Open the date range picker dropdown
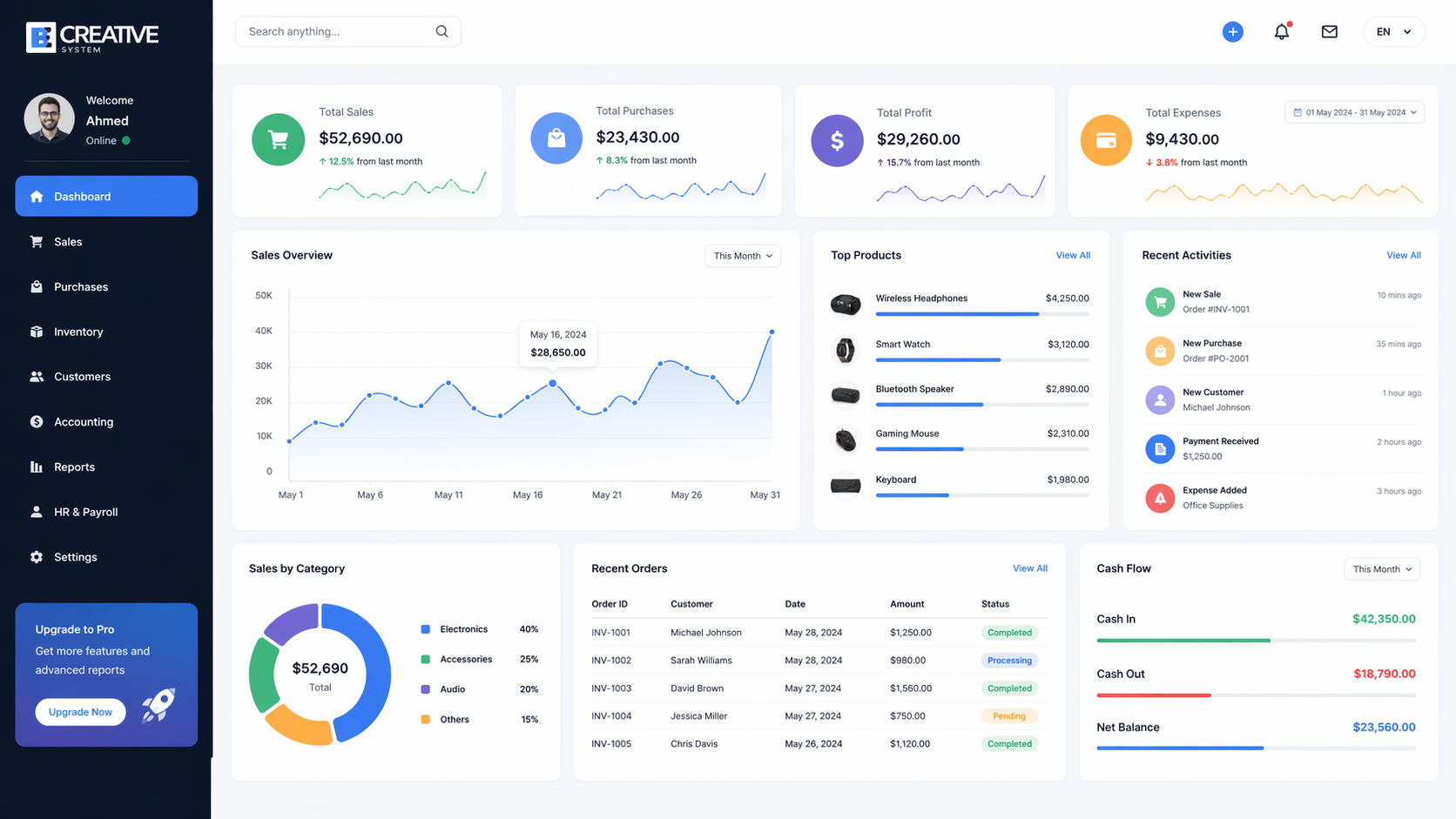 [x=1354, y=112]
